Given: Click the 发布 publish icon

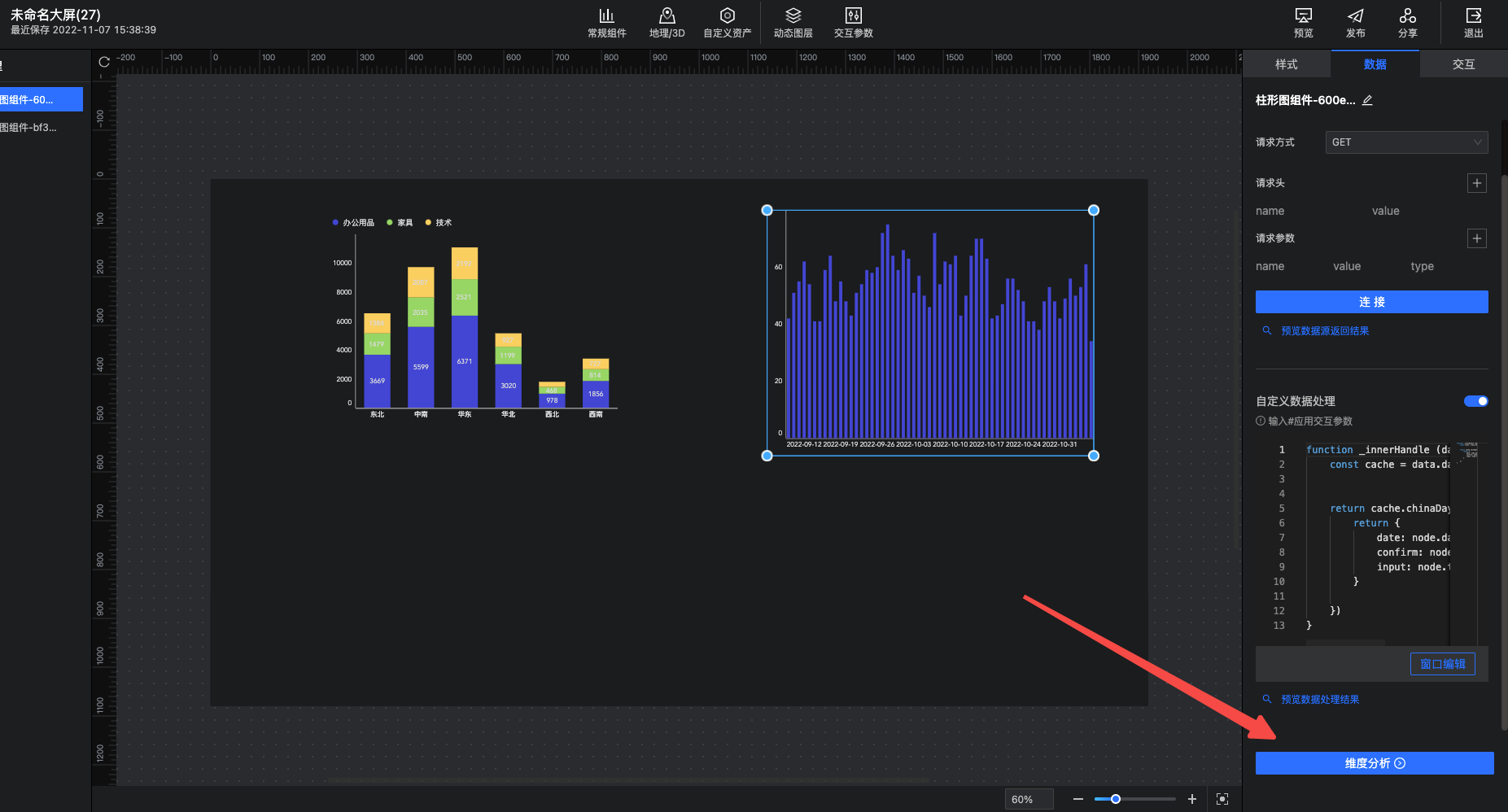Looking at the screenshot, I should pyautogui.click(x=1355, y=23).
